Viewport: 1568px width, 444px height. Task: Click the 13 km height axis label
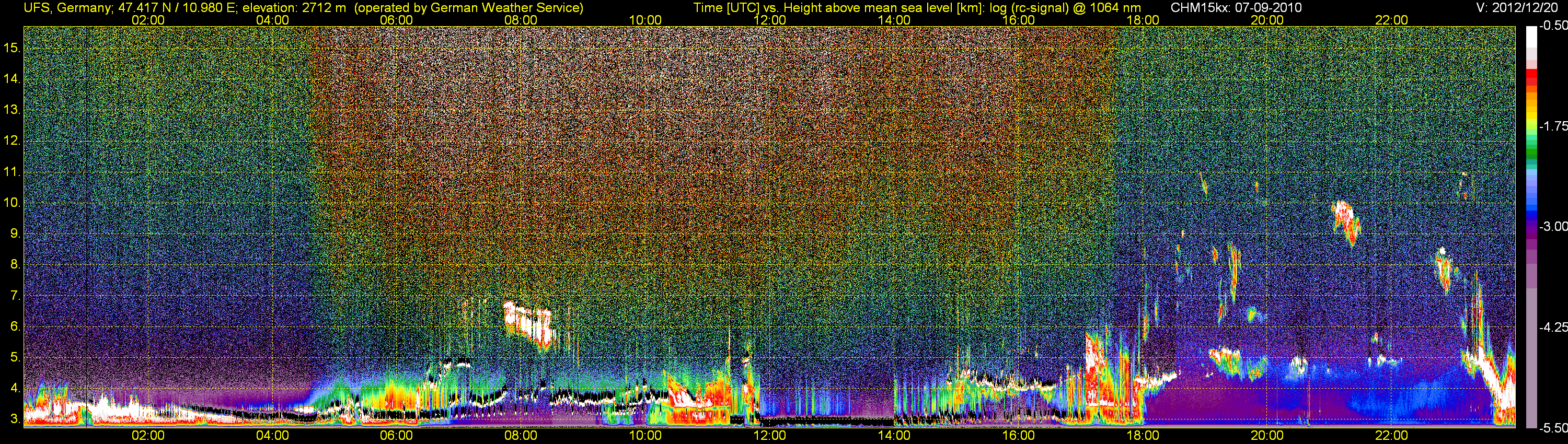11,110
